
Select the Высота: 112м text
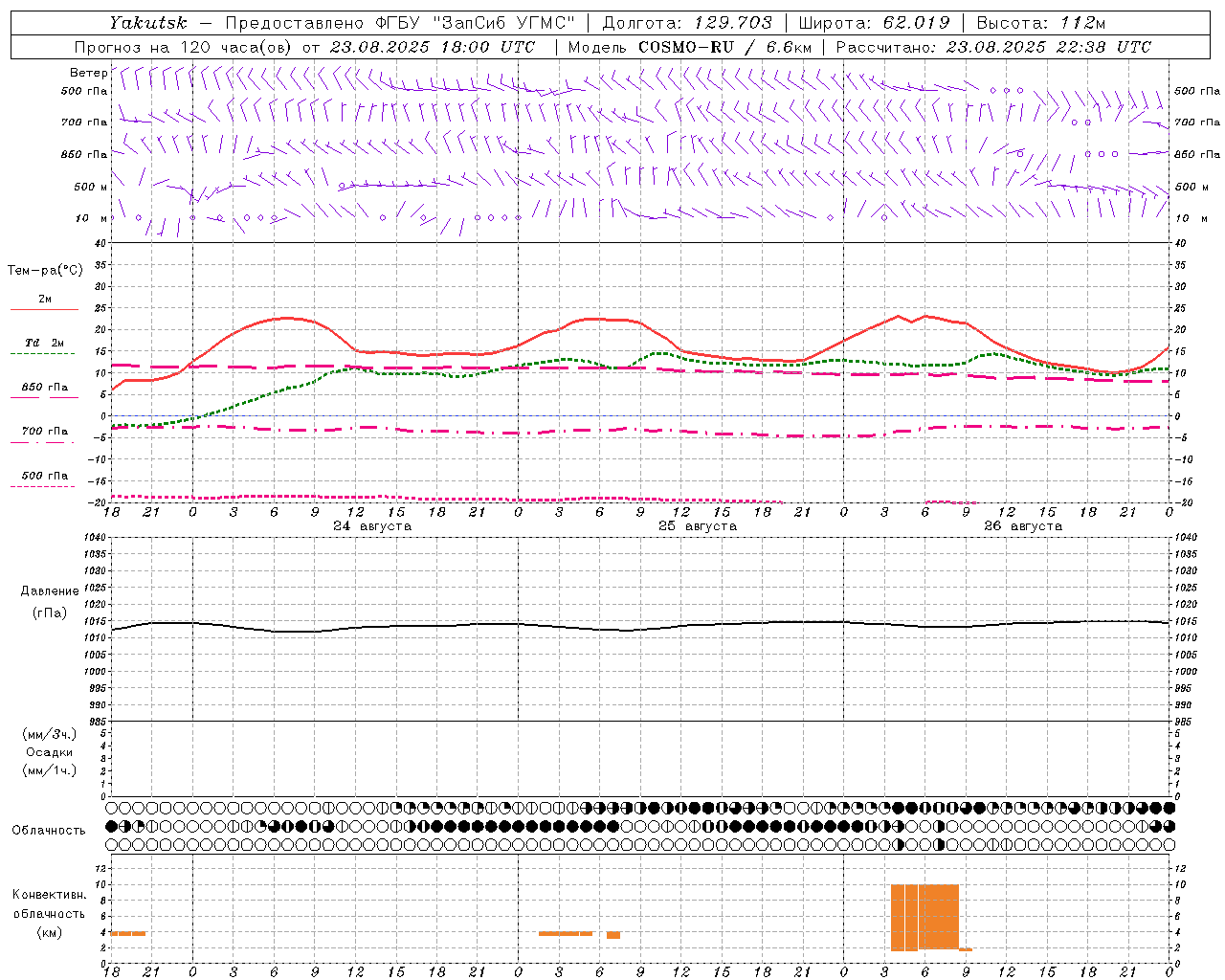click(x=1041, y=23)
